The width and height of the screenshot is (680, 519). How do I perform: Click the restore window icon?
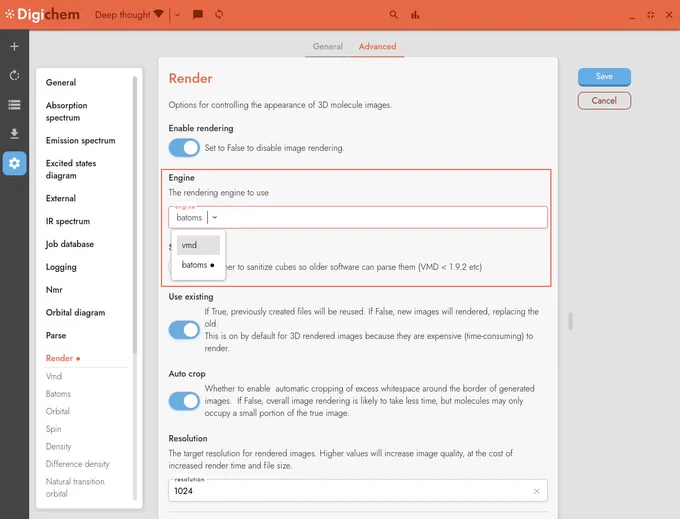(x=651, y=15)
